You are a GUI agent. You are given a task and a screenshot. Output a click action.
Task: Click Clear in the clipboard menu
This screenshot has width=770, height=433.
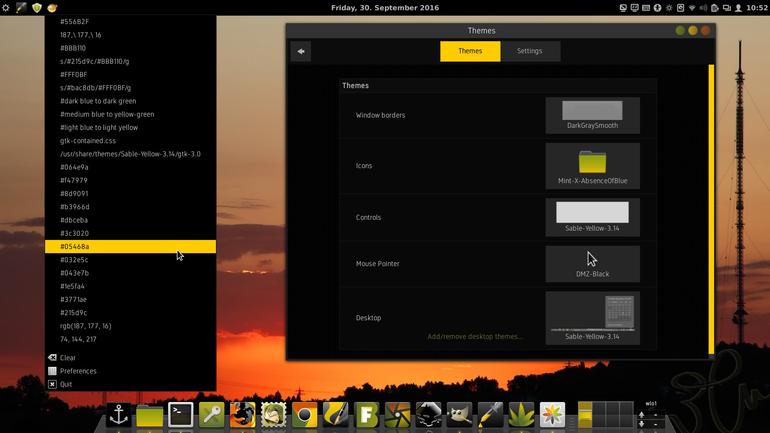[68, 357]
